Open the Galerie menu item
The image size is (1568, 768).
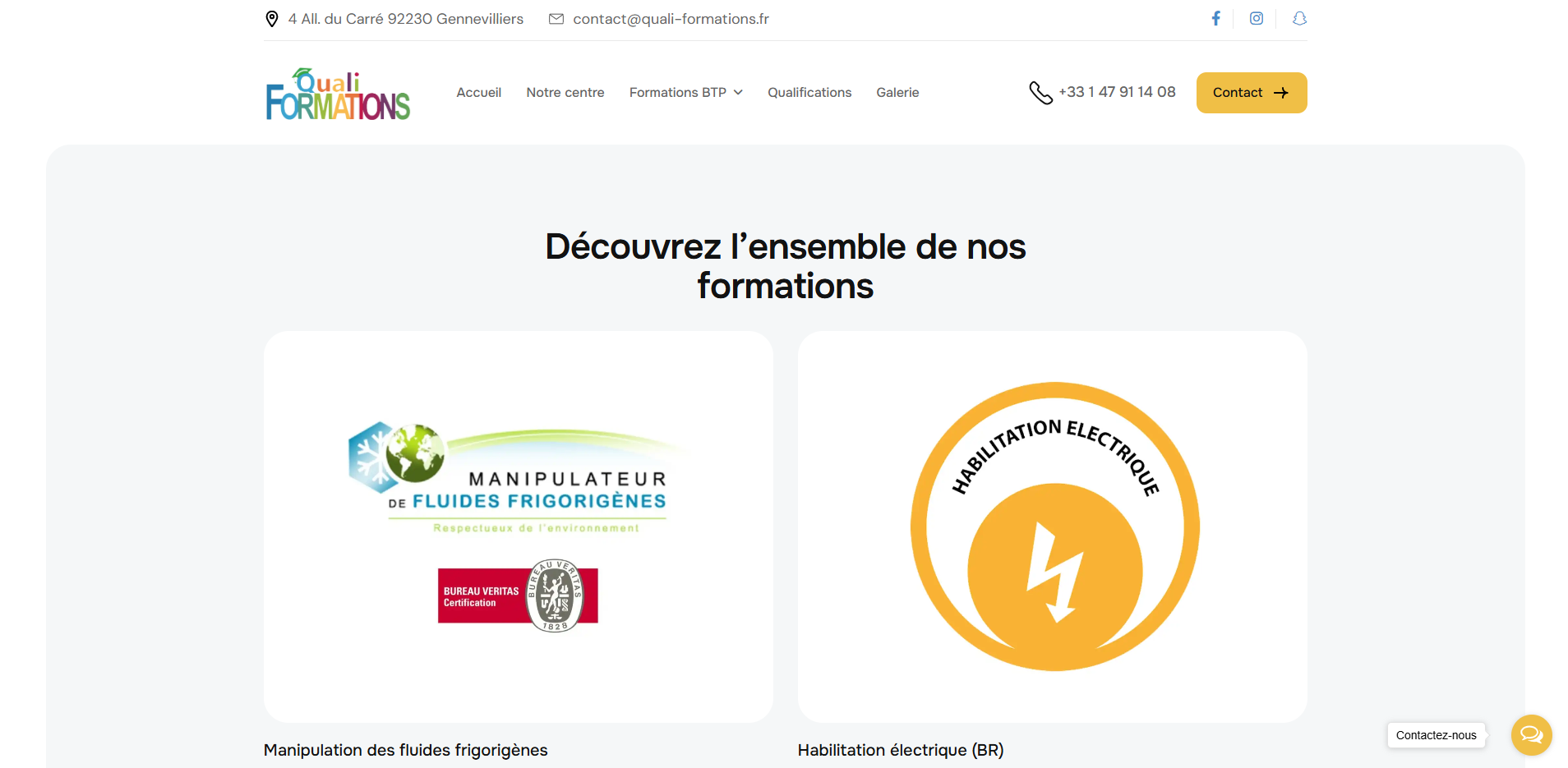click(x=897, y=93)
